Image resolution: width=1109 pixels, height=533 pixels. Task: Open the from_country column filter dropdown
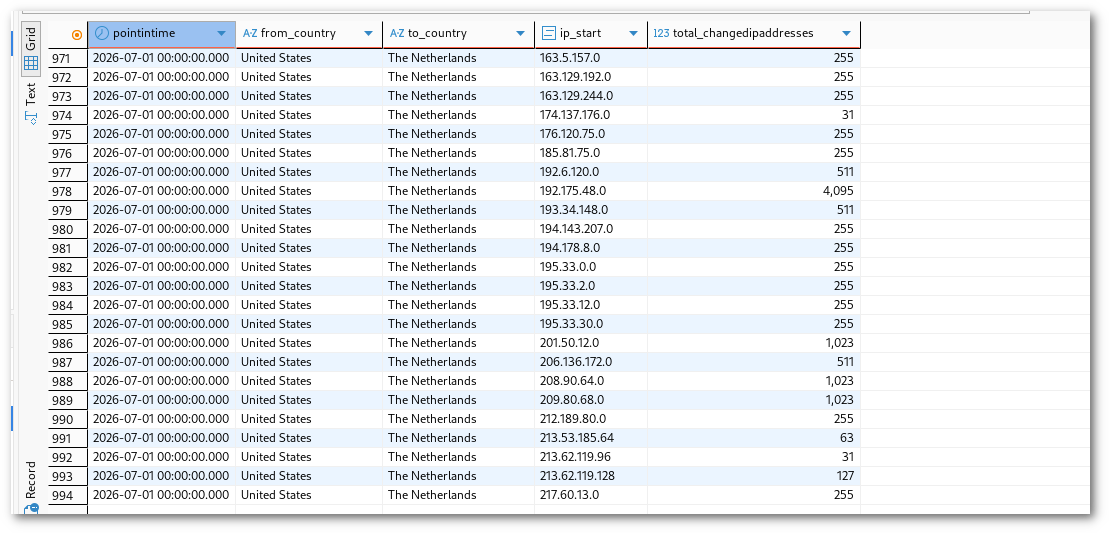point(368,34)
